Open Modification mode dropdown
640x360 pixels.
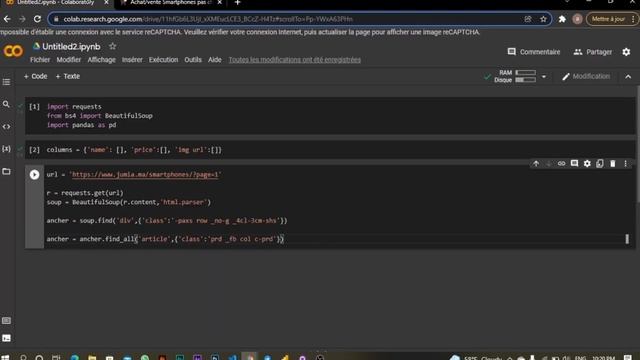[x=586, y=76]
